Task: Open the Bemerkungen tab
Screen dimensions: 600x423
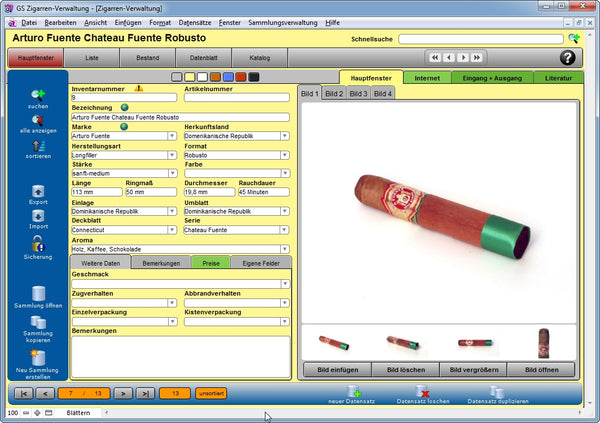Action: [x=161, y=263]
